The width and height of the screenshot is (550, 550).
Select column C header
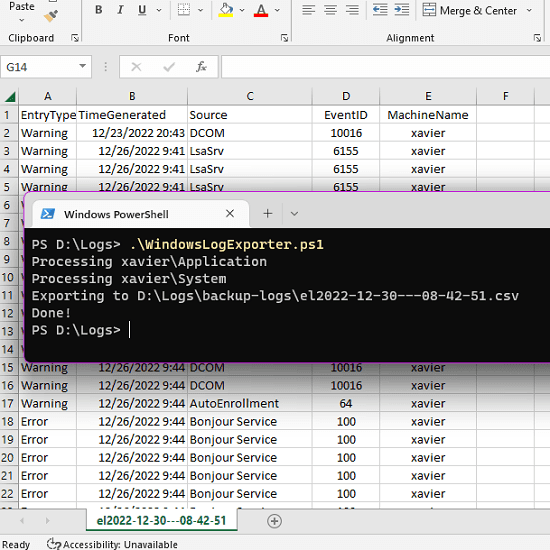[x=250, y=96]
